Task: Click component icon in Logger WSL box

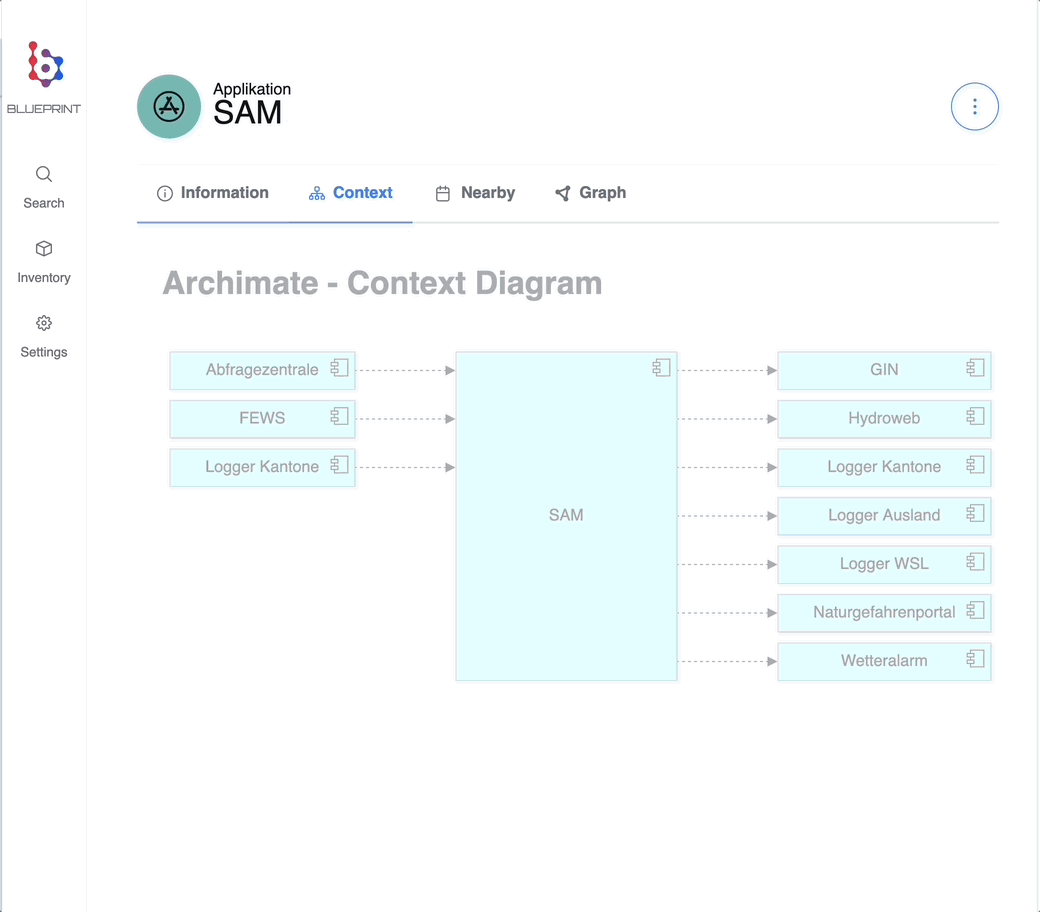Action: (x=975, y=561)
